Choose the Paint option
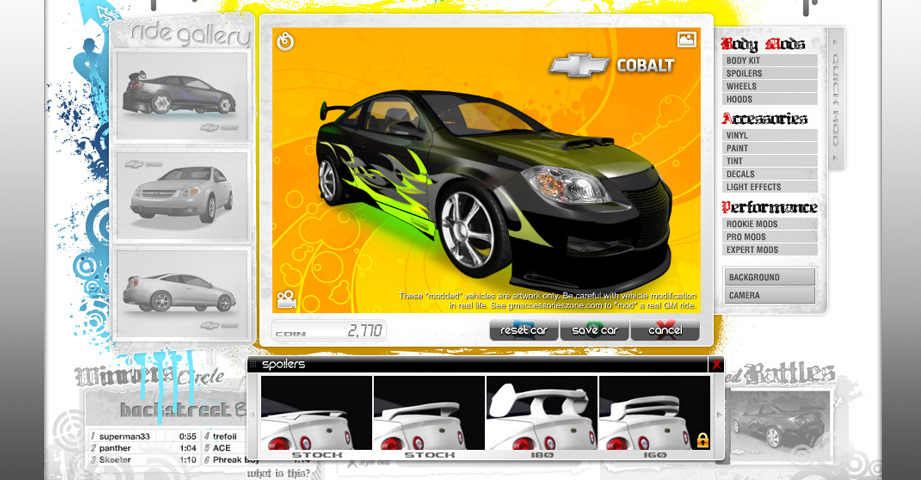921x480 pixels. 769,148
